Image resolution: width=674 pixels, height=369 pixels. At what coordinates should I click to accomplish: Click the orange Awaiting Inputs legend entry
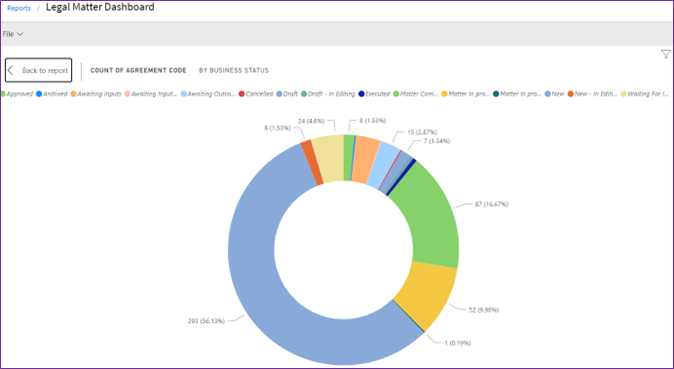(96, 94)
